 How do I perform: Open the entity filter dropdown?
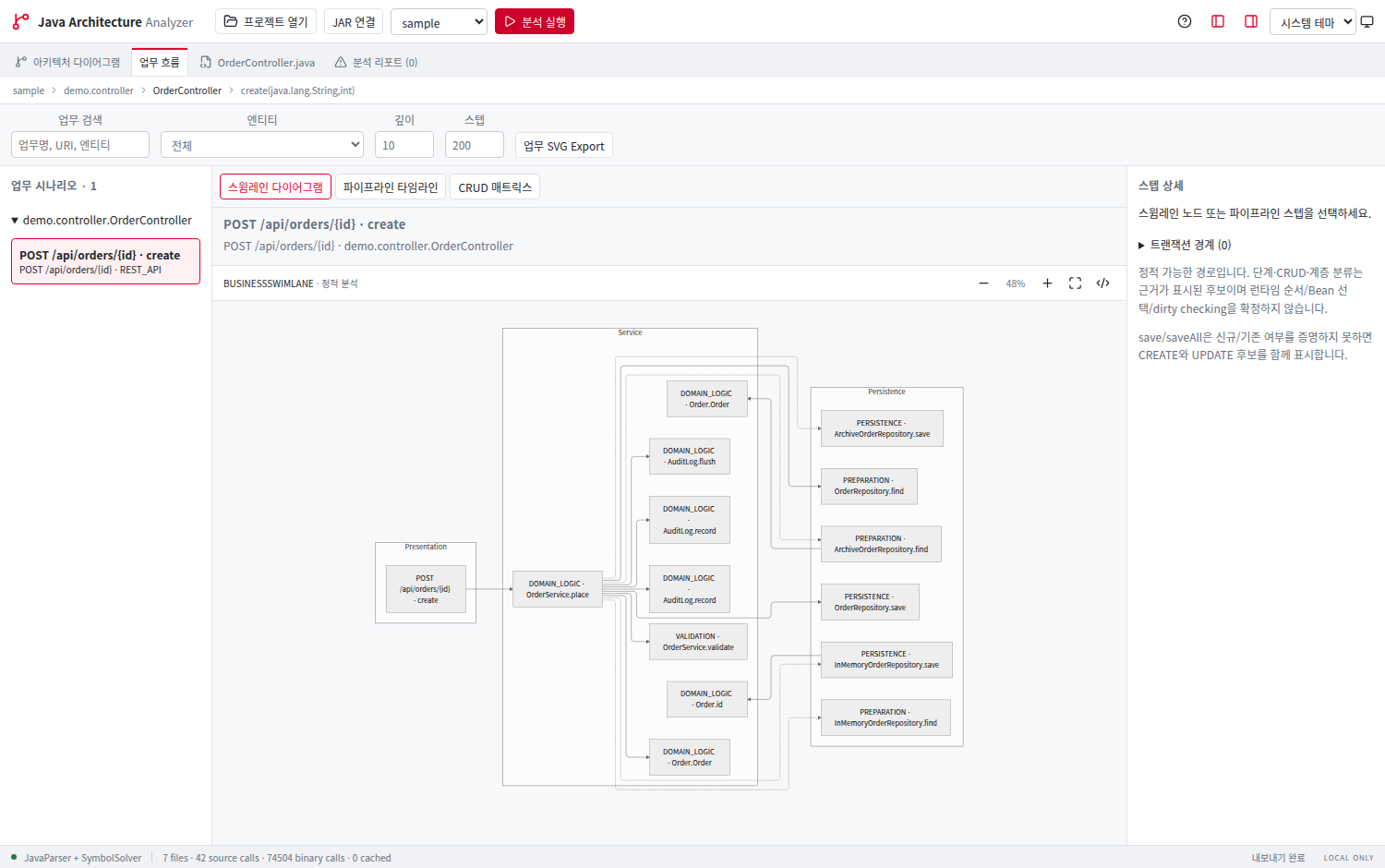(263, 145)
